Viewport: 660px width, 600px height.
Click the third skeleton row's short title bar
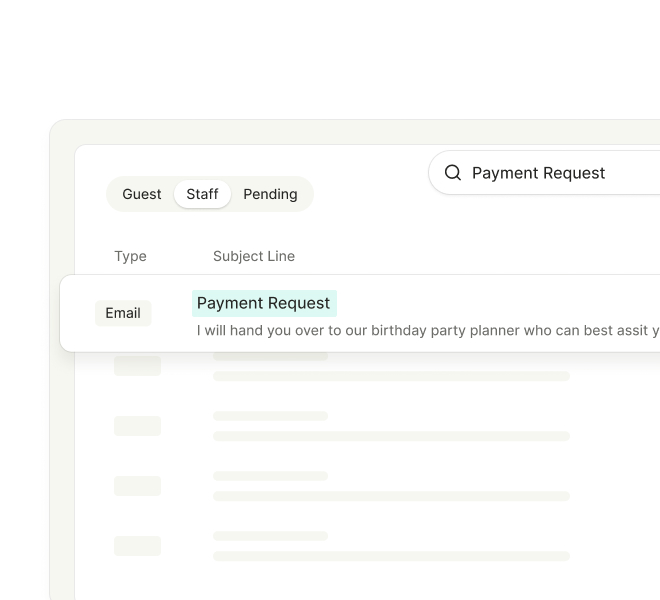[x=270, y=476]
